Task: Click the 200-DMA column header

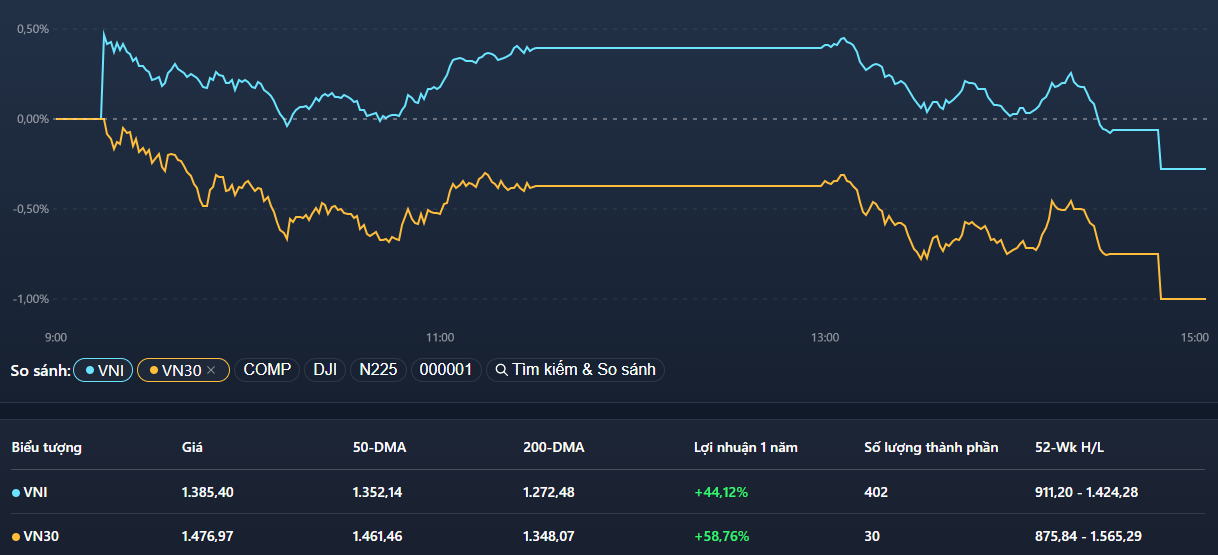Action: 553,447
